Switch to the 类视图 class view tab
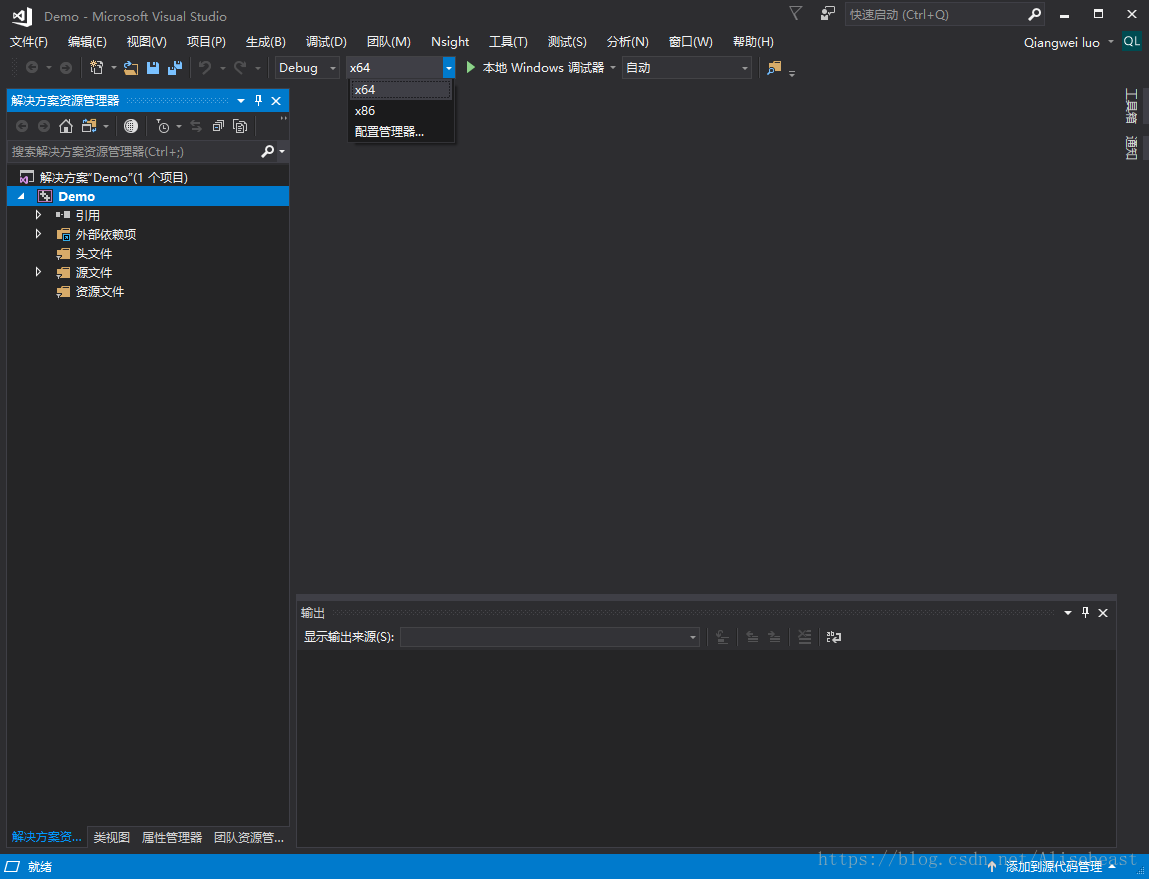 coord(111,837)
